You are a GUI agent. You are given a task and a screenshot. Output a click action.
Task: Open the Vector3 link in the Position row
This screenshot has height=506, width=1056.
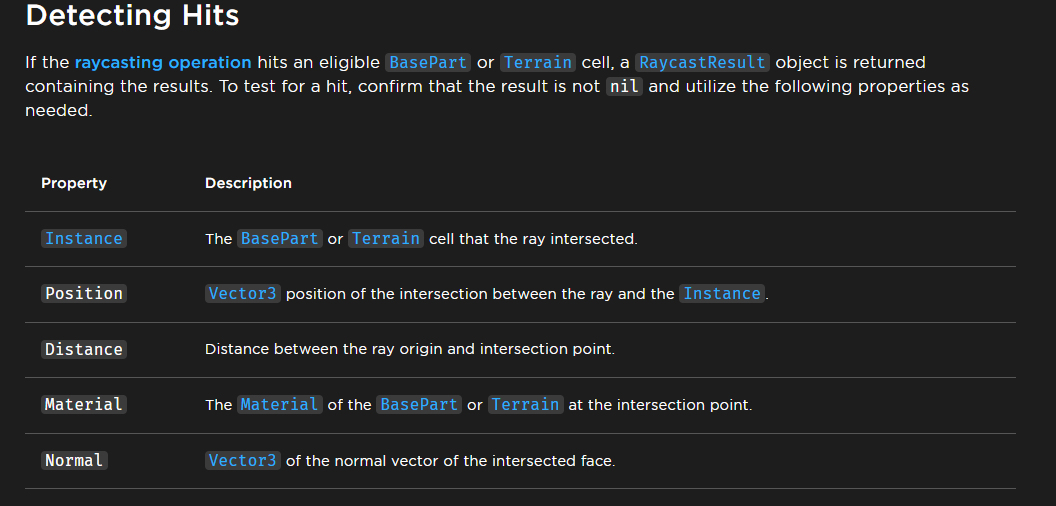click(243, 294)
